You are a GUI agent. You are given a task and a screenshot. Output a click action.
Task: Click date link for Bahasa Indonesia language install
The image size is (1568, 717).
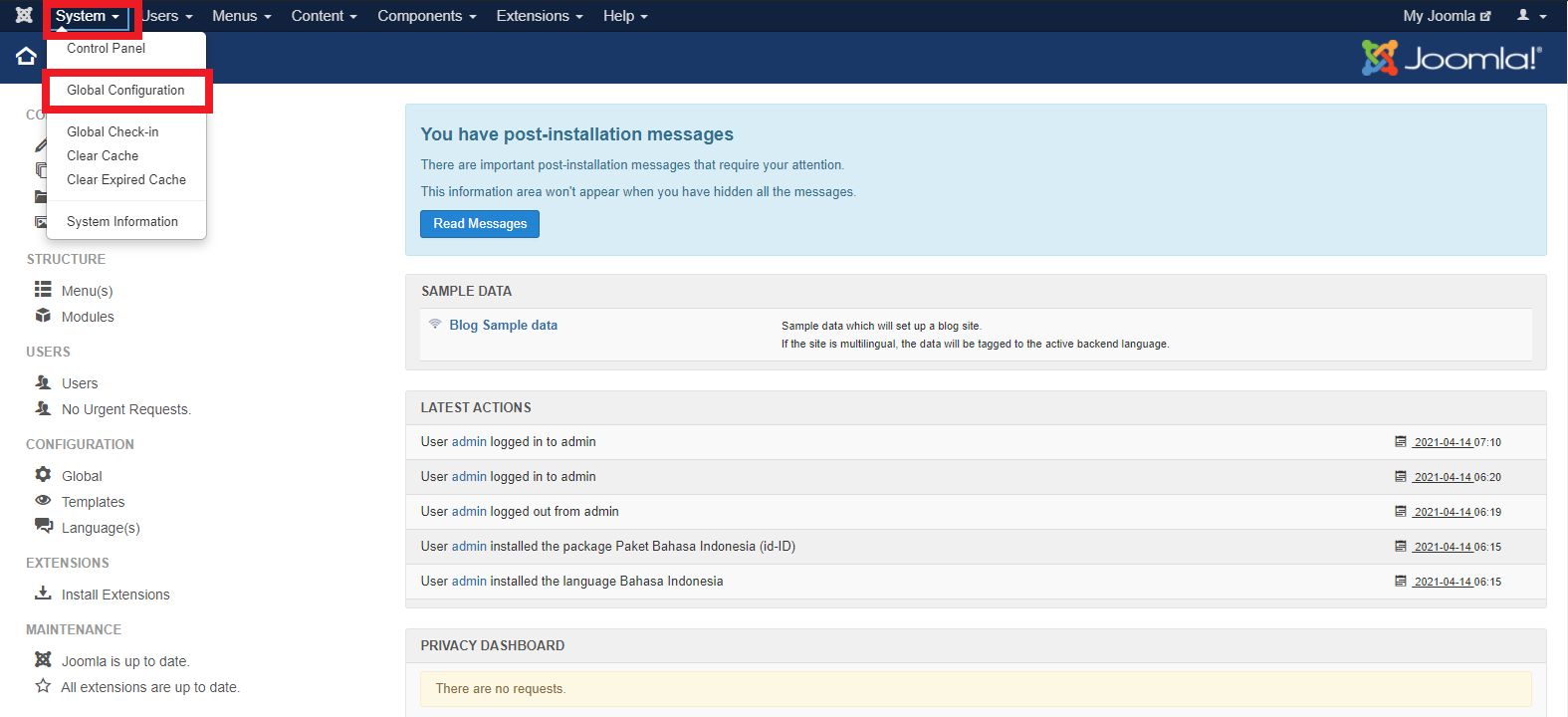click(1443, 582)
